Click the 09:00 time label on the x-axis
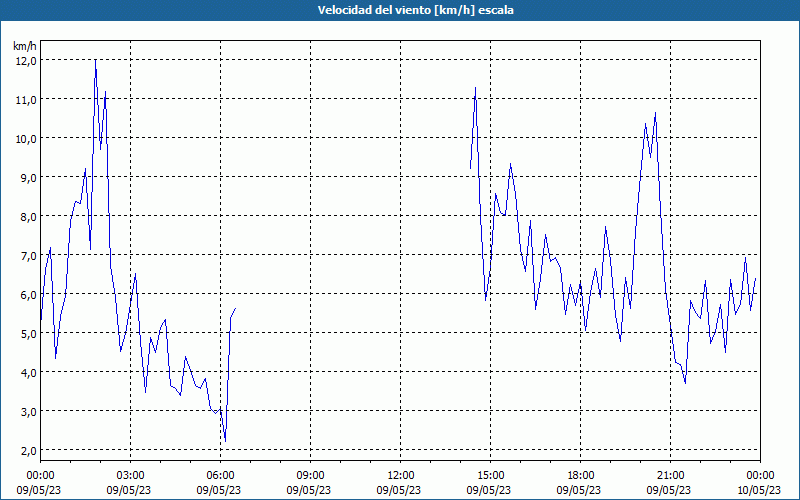 point(310,476)
